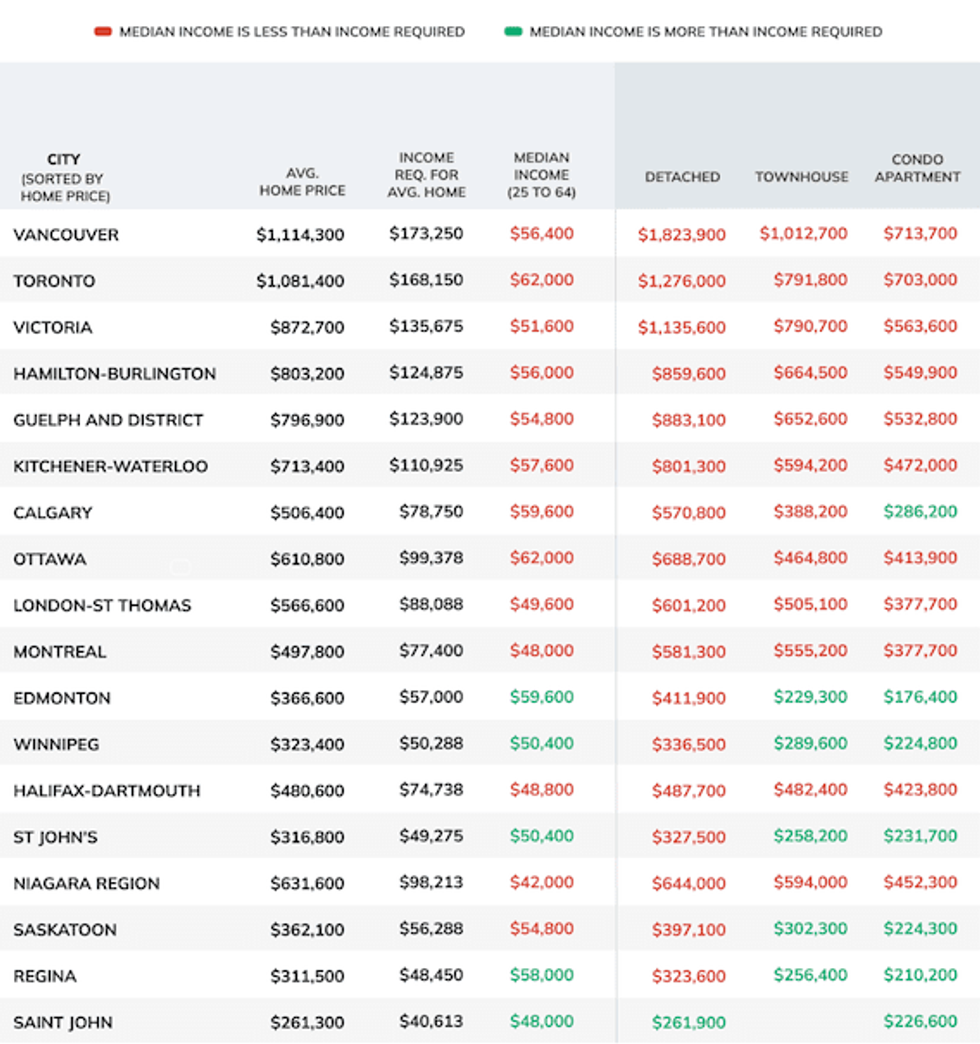Select the CONDO APARTMENT column header
The image size is (980, 1044).
pos(918,169)
